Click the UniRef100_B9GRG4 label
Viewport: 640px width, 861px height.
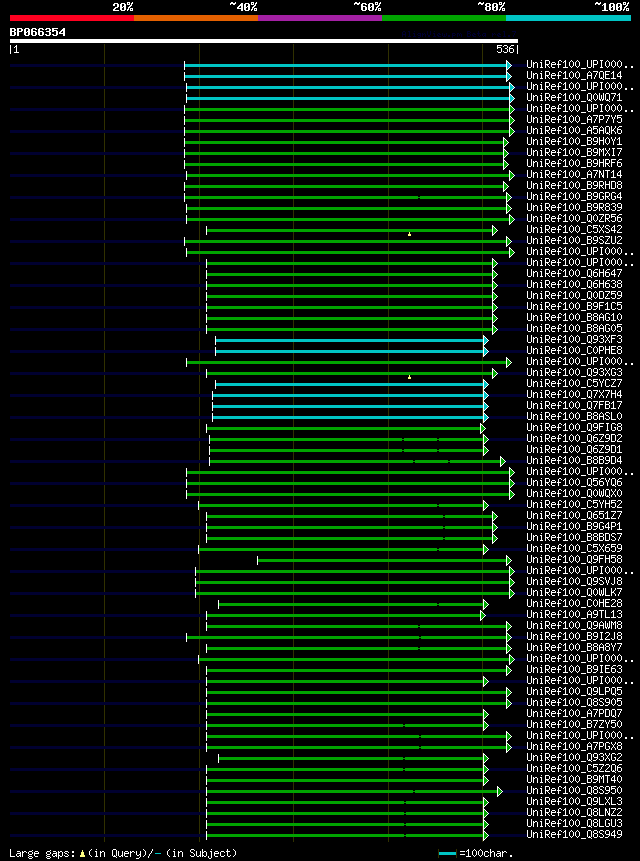574,197
